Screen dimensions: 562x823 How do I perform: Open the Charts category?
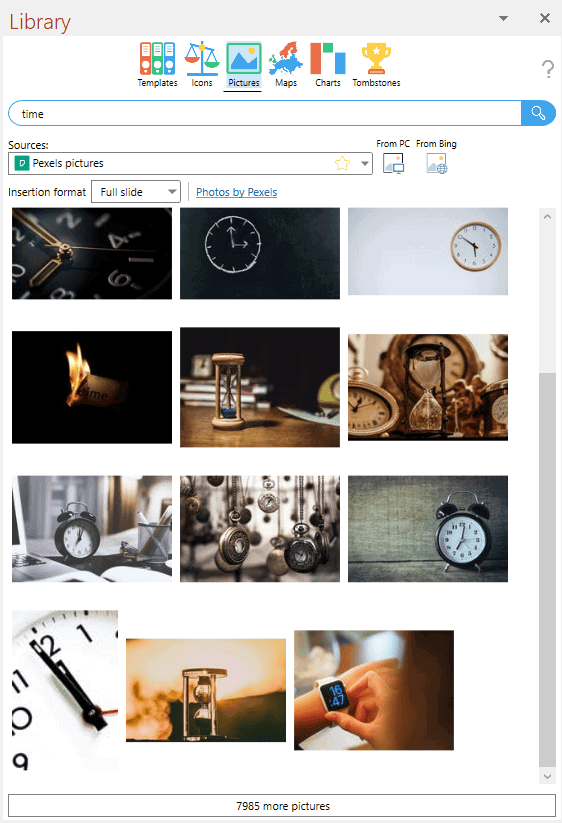coord(328,65)
